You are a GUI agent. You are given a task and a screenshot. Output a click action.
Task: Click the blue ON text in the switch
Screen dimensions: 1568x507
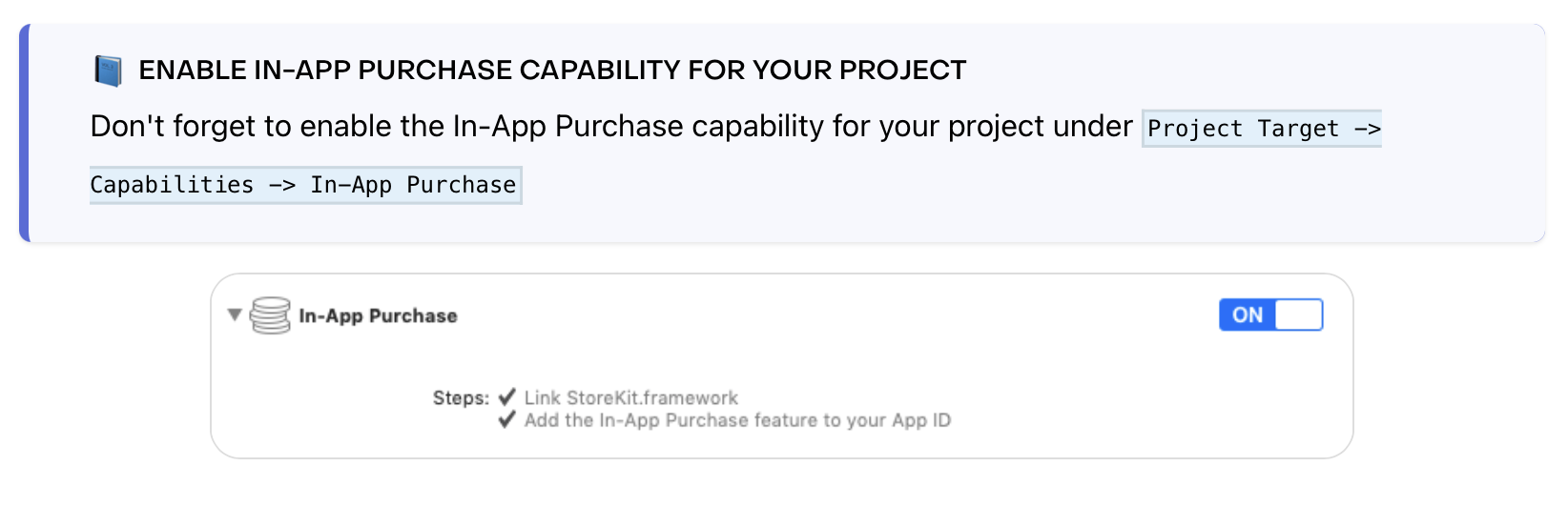(1248, 315)
